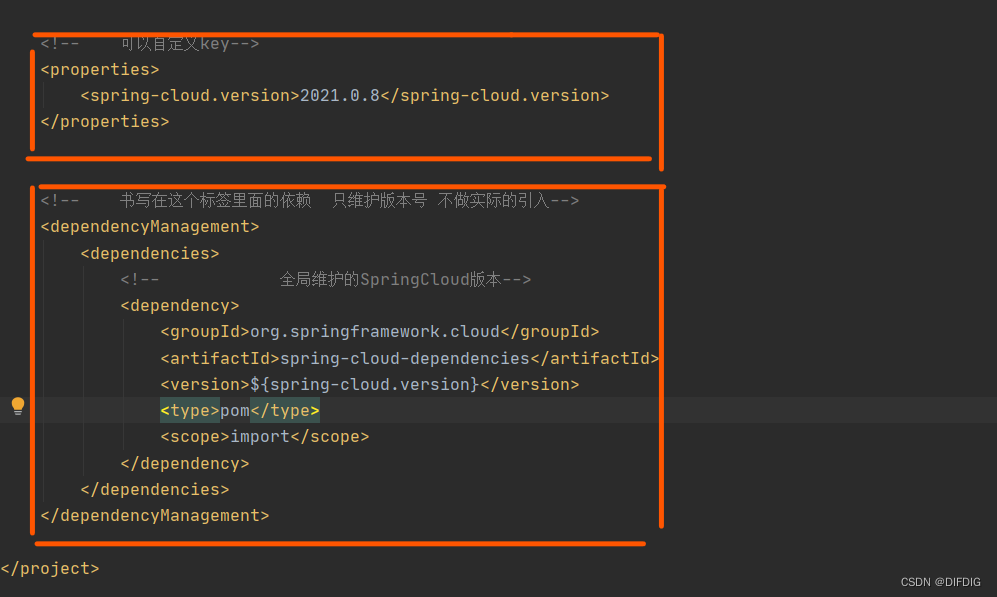Click the opening <dependency> tag
997x597 pixels.
pyautogui.click(x=180, y=306)
